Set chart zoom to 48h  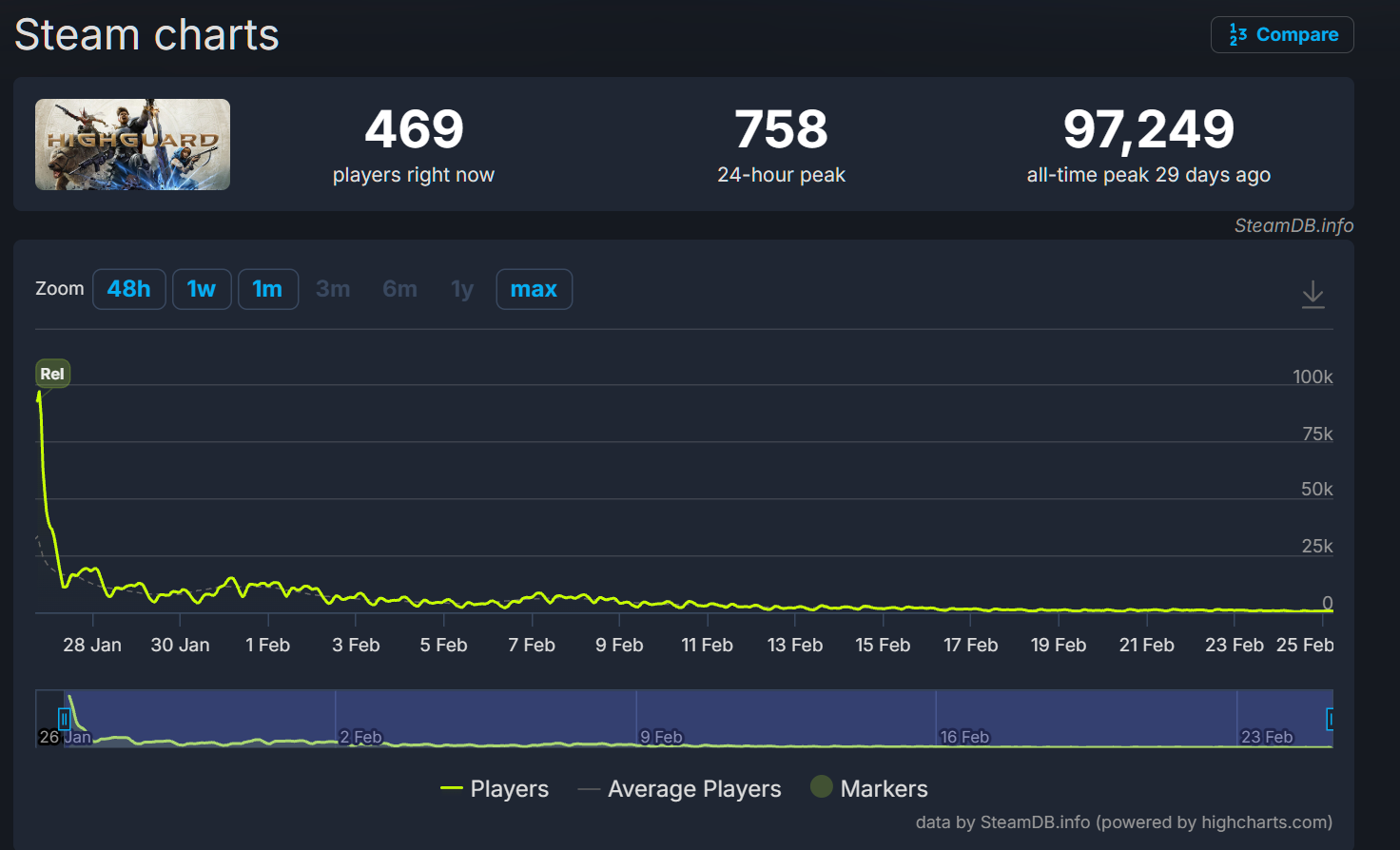click(129, 289)
